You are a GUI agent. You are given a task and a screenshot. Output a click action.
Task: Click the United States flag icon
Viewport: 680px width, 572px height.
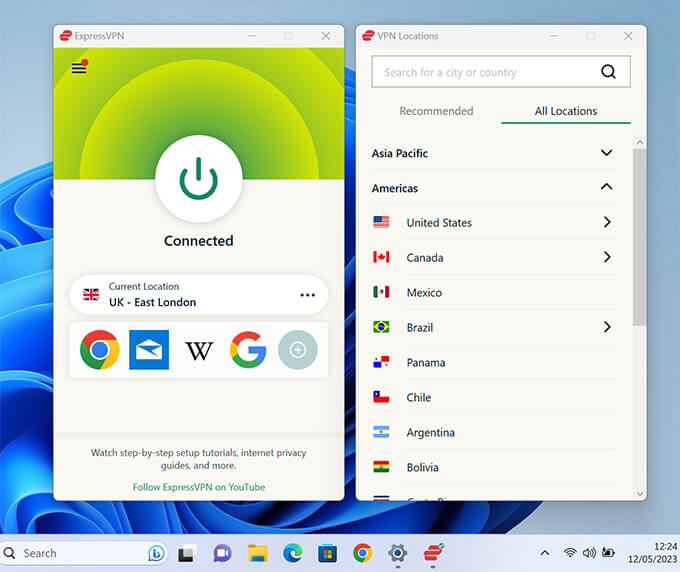pos(381,222)
